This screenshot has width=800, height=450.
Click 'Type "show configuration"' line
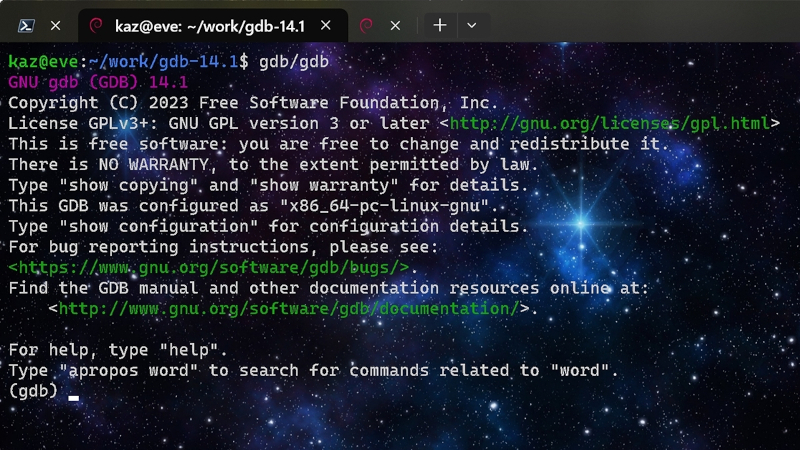(x=268, y=227)
